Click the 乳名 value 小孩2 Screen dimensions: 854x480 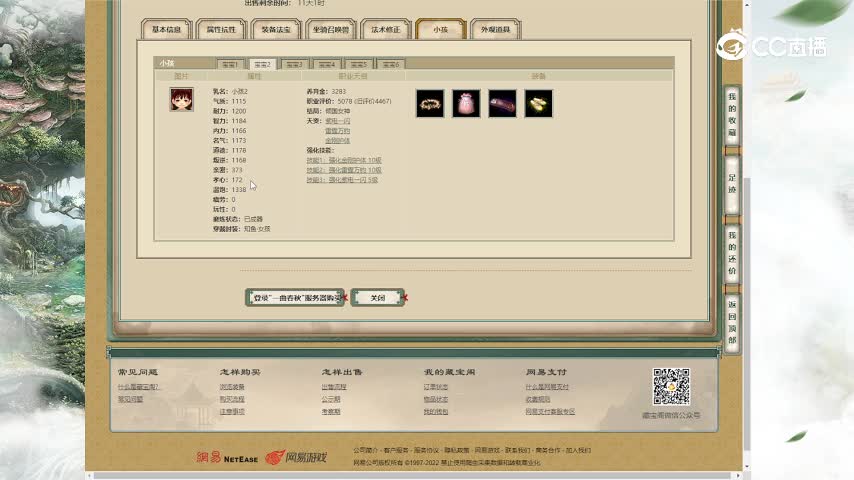coord(240,92)
